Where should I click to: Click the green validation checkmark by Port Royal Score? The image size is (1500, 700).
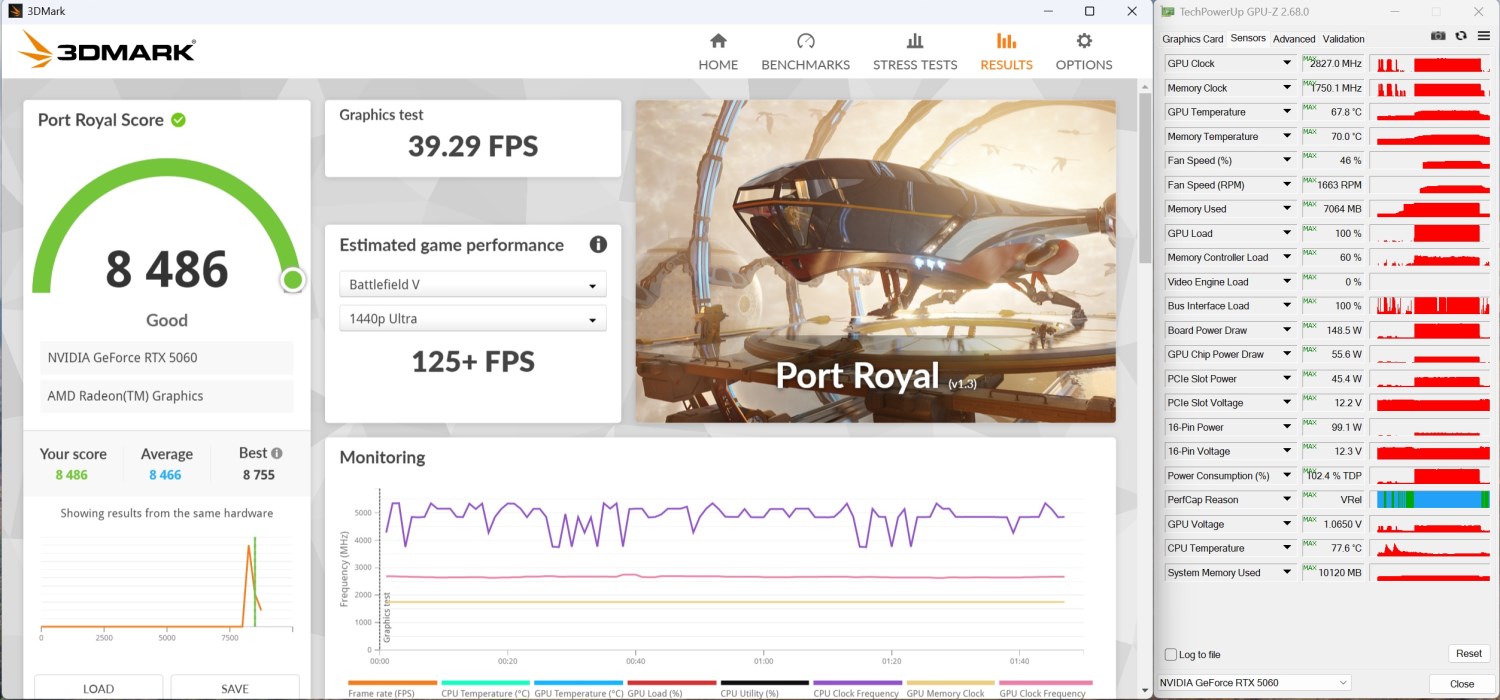pos(178,120)
